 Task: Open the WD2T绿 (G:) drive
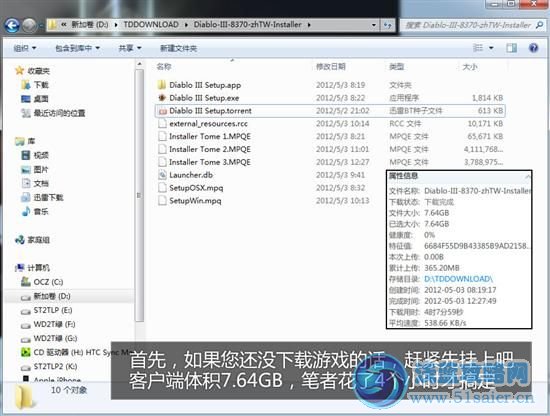tap(55, 338)
